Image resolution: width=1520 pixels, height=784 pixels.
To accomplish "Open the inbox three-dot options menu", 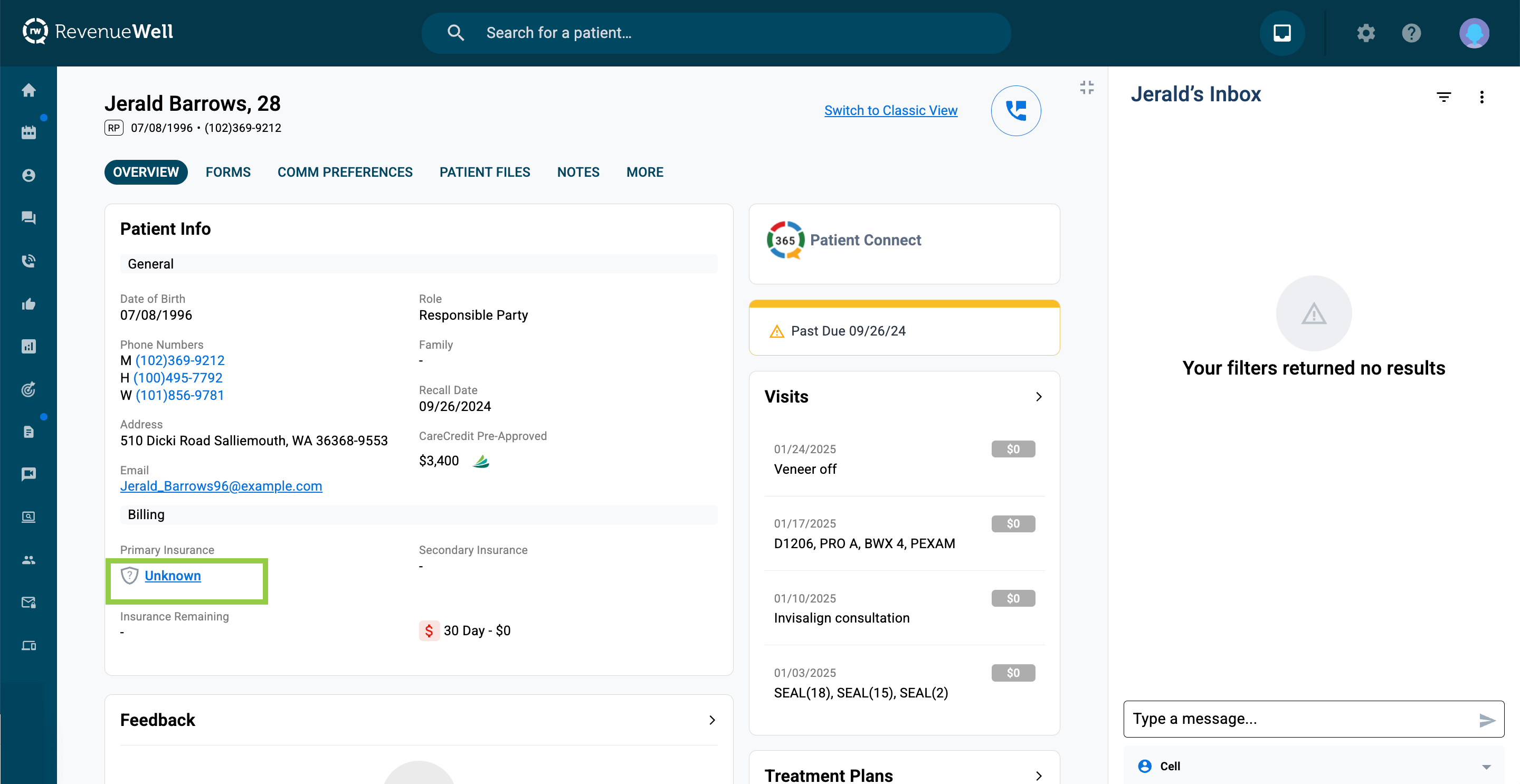I will pyautogui.click(x=1481, y=97).
